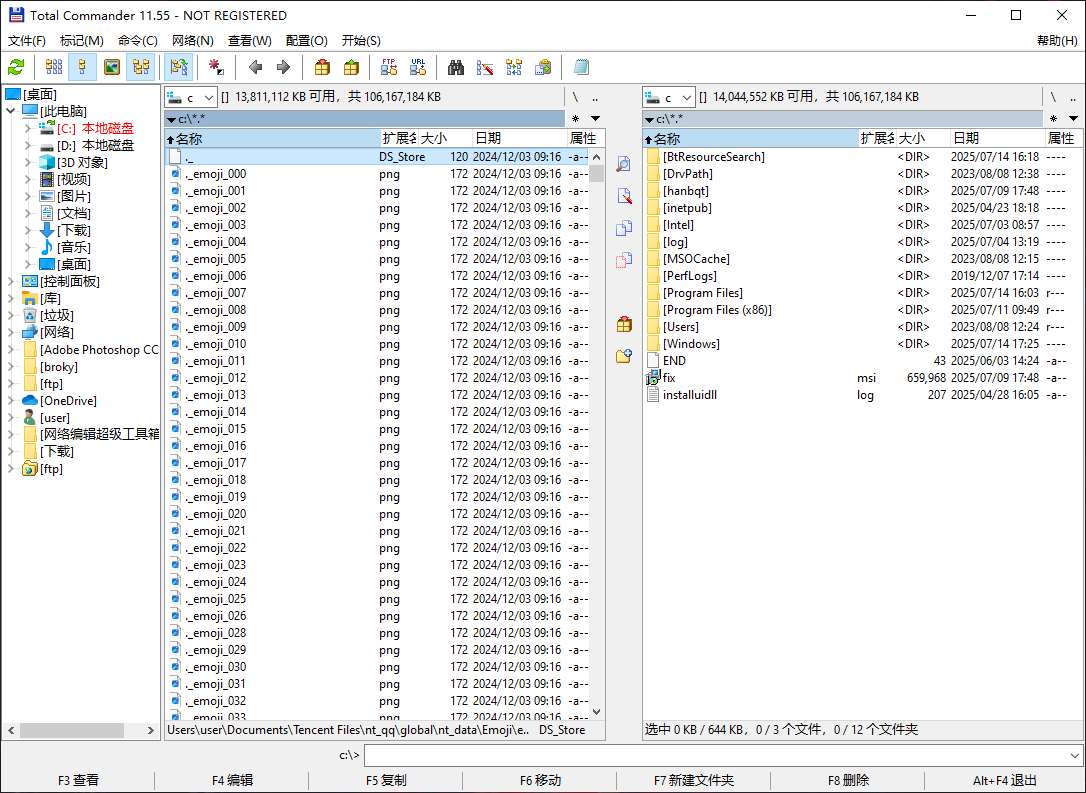
Task: Click the tree panel horizontal scrollbar
Action: point(80,730)
